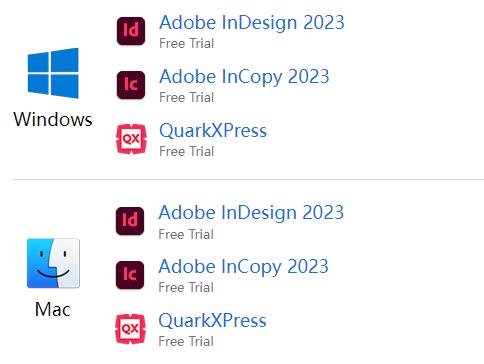Click the Mac Finder face icon

(x=53, y=263)
